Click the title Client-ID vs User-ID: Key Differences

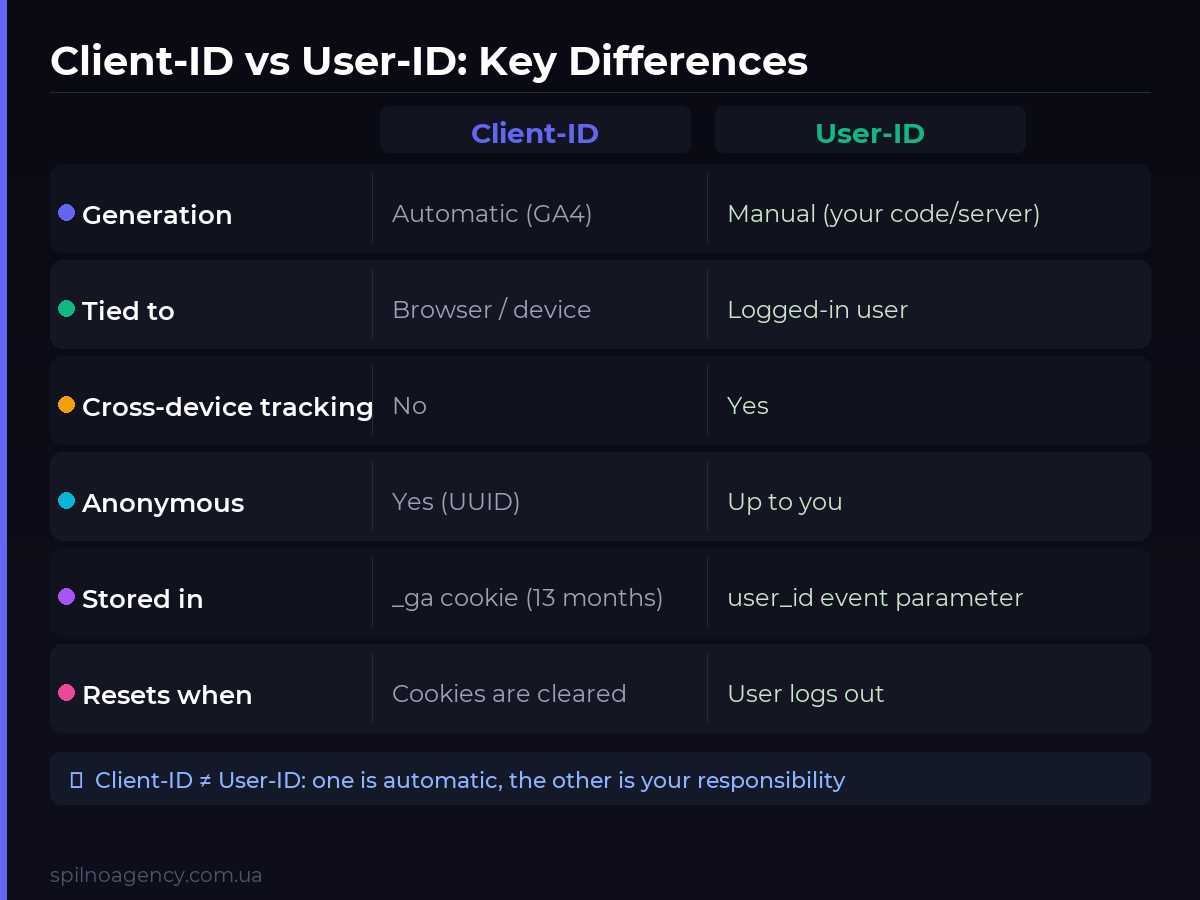point(429,61)
